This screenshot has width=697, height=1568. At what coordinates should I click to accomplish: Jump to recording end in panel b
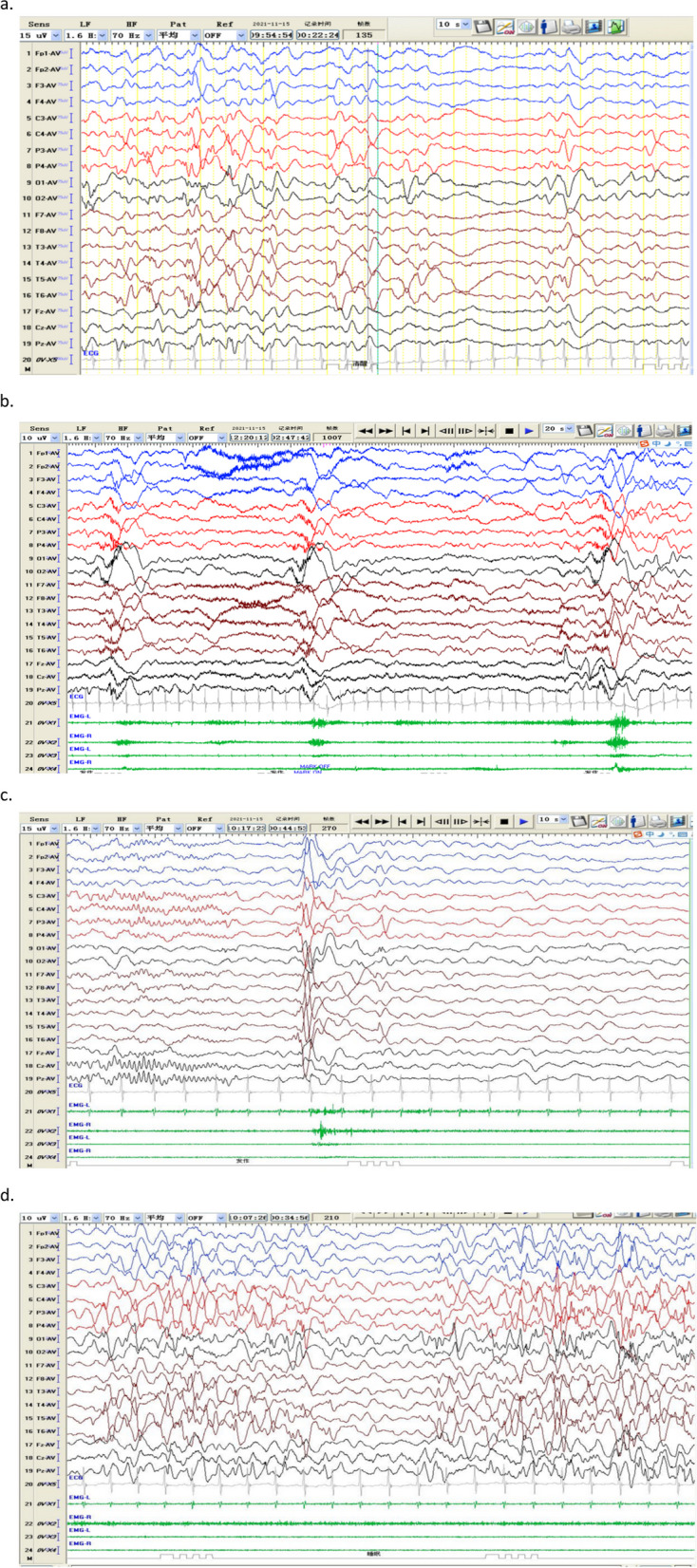coord(424,430)
